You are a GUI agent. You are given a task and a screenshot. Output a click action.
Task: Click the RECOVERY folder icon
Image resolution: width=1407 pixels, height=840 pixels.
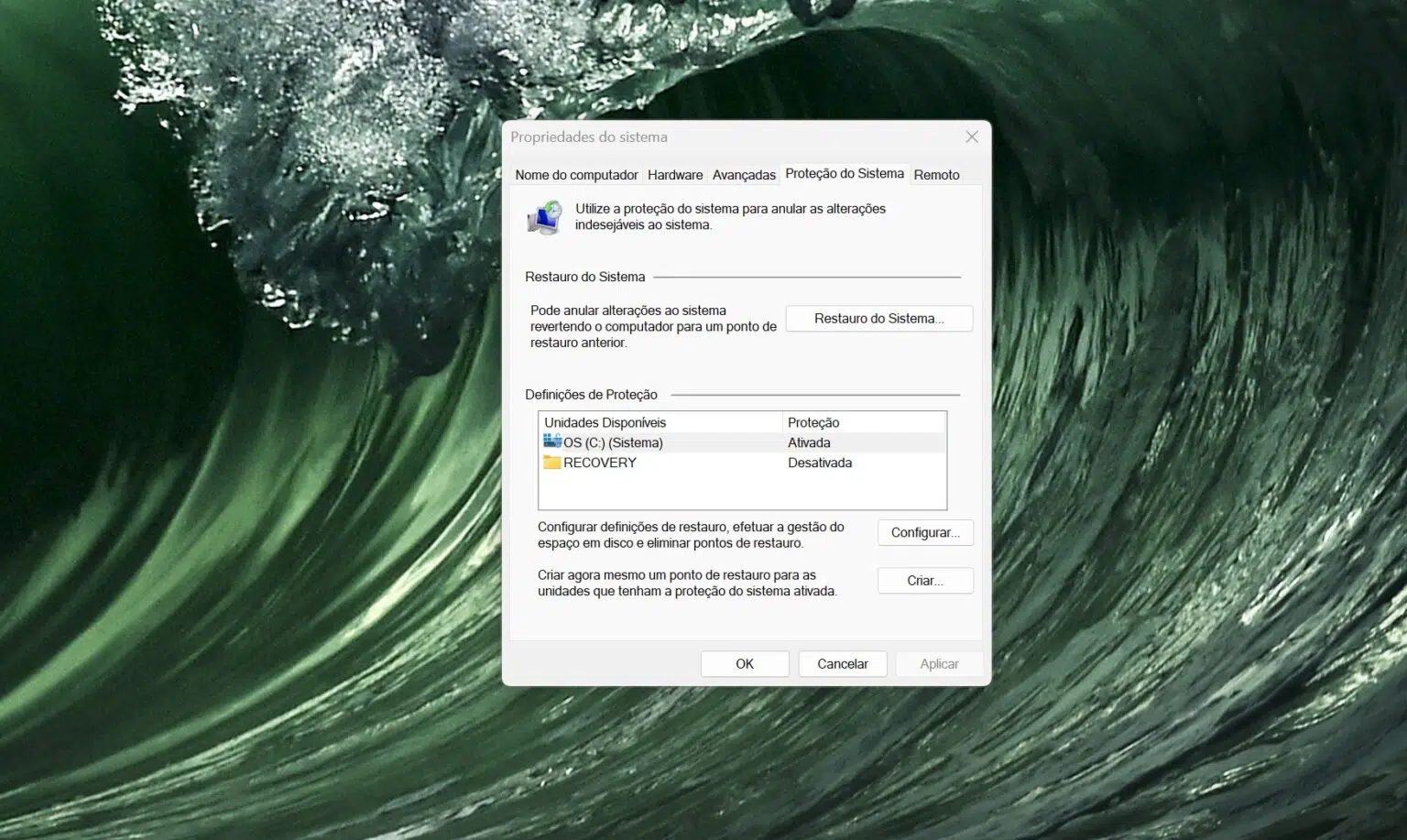pos(551,463)
